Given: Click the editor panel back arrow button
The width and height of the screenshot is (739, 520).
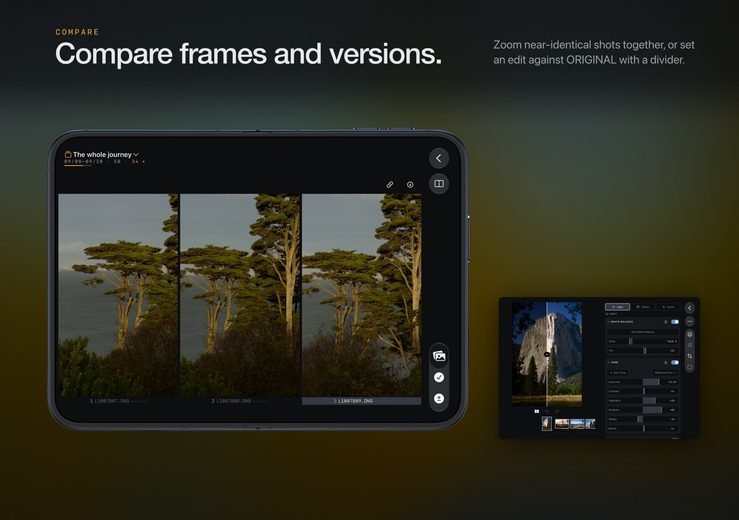Looking at the screenshot, I should tap(689, 308).
